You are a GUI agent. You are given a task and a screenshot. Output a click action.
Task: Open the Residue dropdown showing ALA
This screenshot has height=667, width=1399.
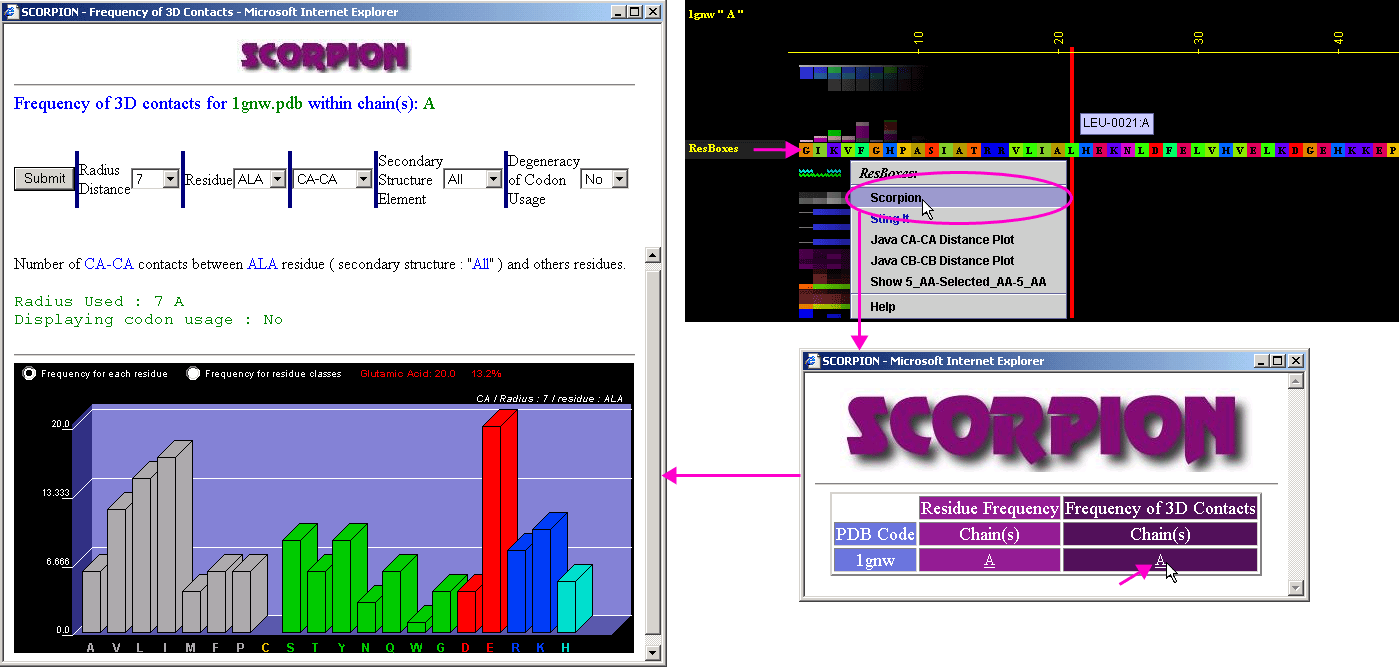pyautogui.click(x=277, y=179)
